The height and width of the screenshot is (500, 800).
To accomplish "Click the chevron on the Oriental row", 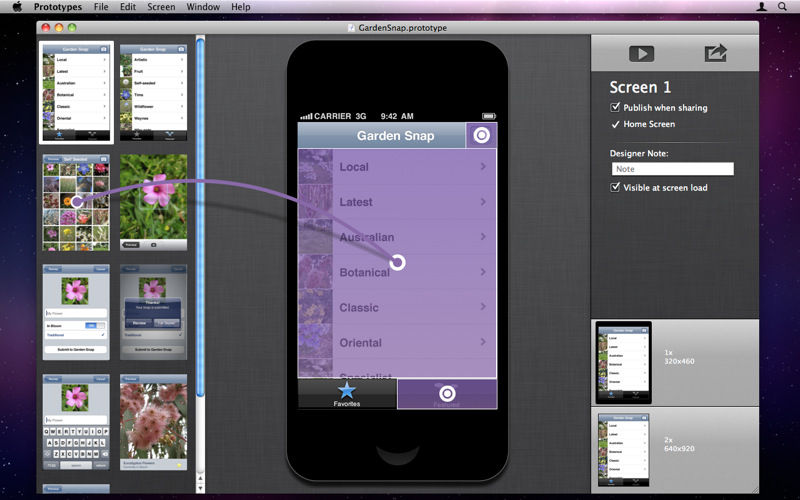I will pyautogui.click(x=483, y=342).
